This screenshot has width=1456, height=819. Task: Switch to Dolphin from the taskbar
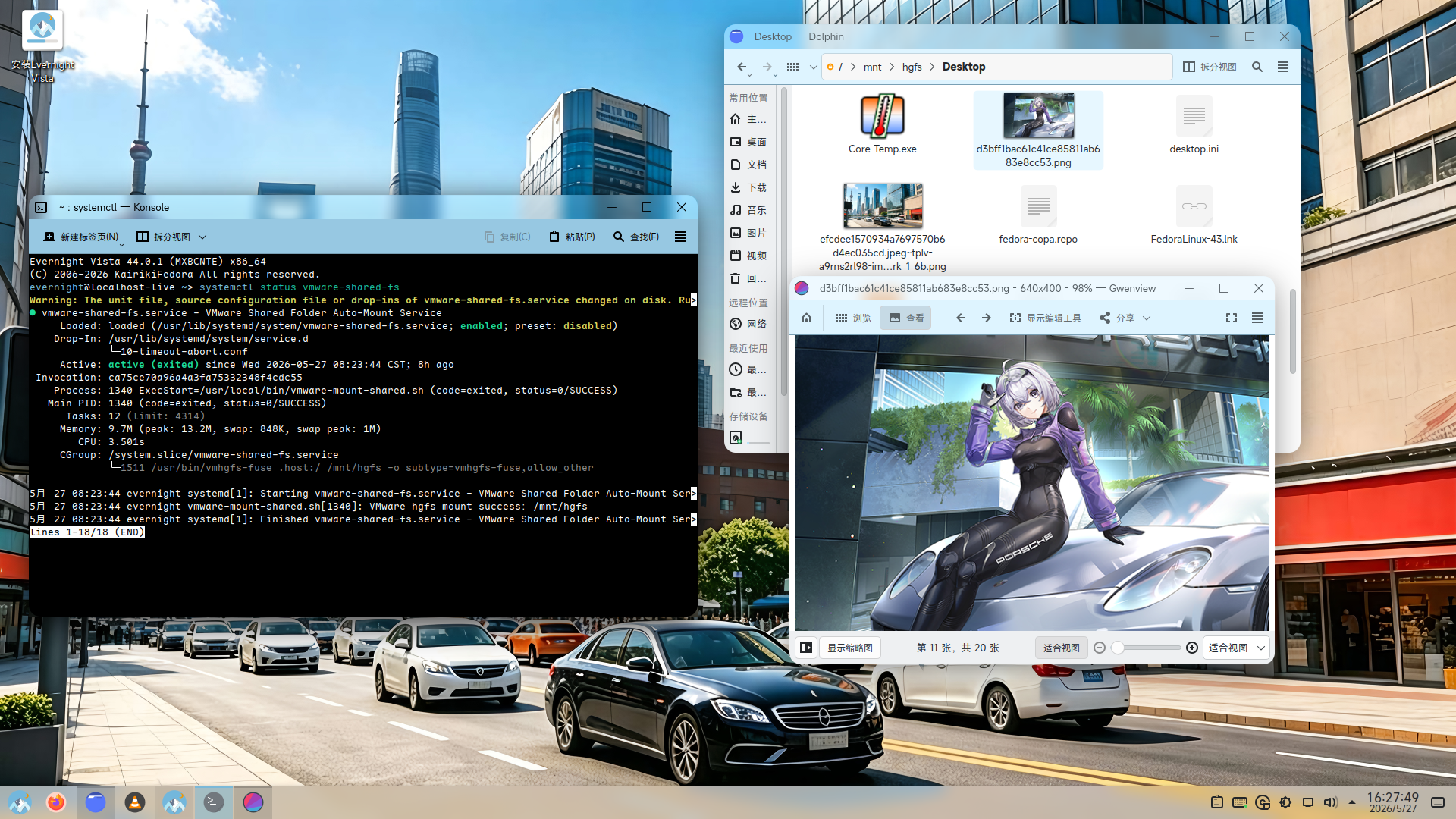[96, 802]
